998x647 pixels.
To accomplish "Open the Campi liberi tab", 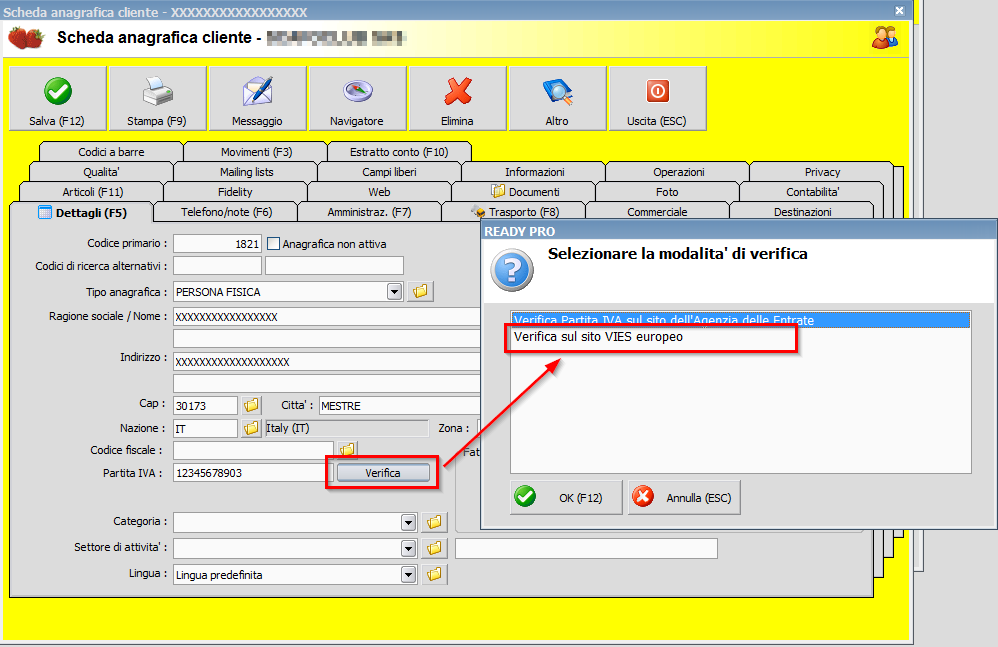I will coord(390,172).
